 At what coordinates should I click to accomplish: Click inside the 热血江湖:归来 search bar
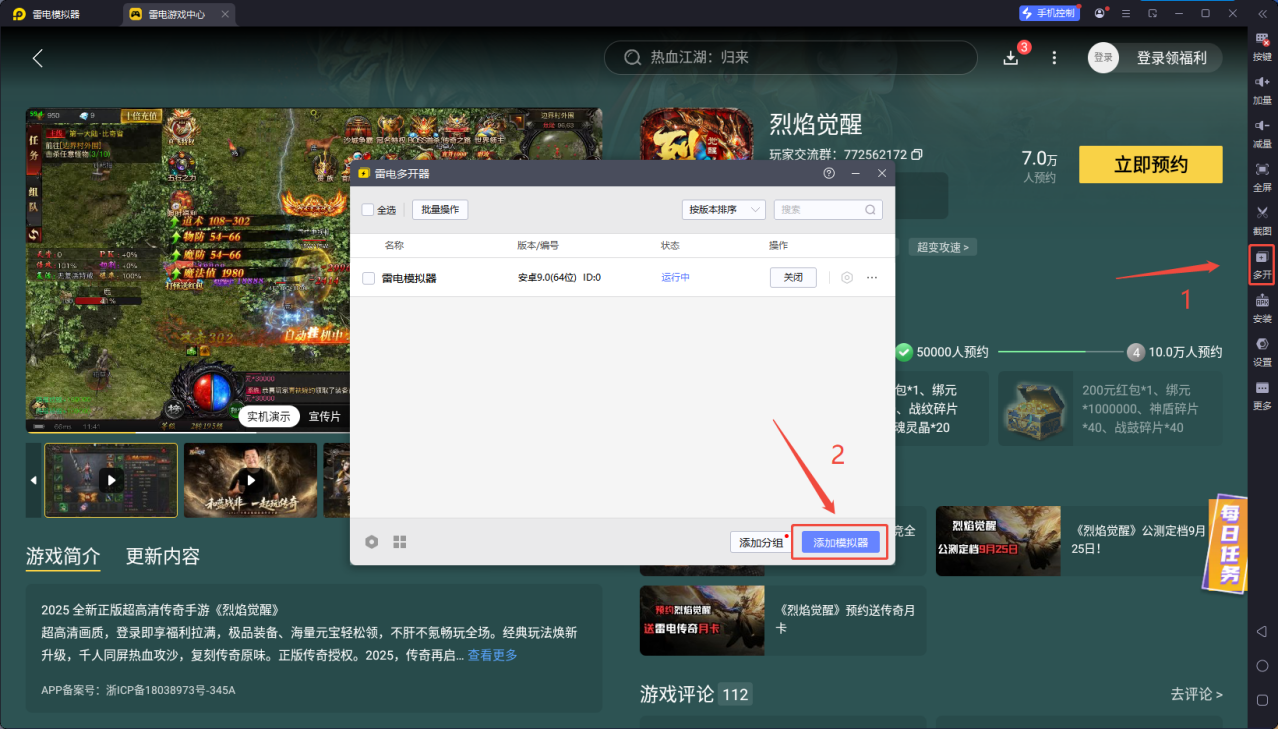pos(791,58)
